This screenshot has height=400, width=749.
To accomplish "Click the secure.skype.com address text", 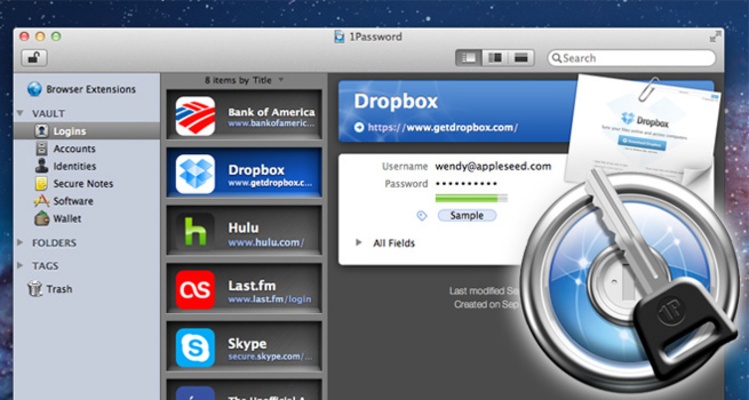I will click(x=270, y=357).
